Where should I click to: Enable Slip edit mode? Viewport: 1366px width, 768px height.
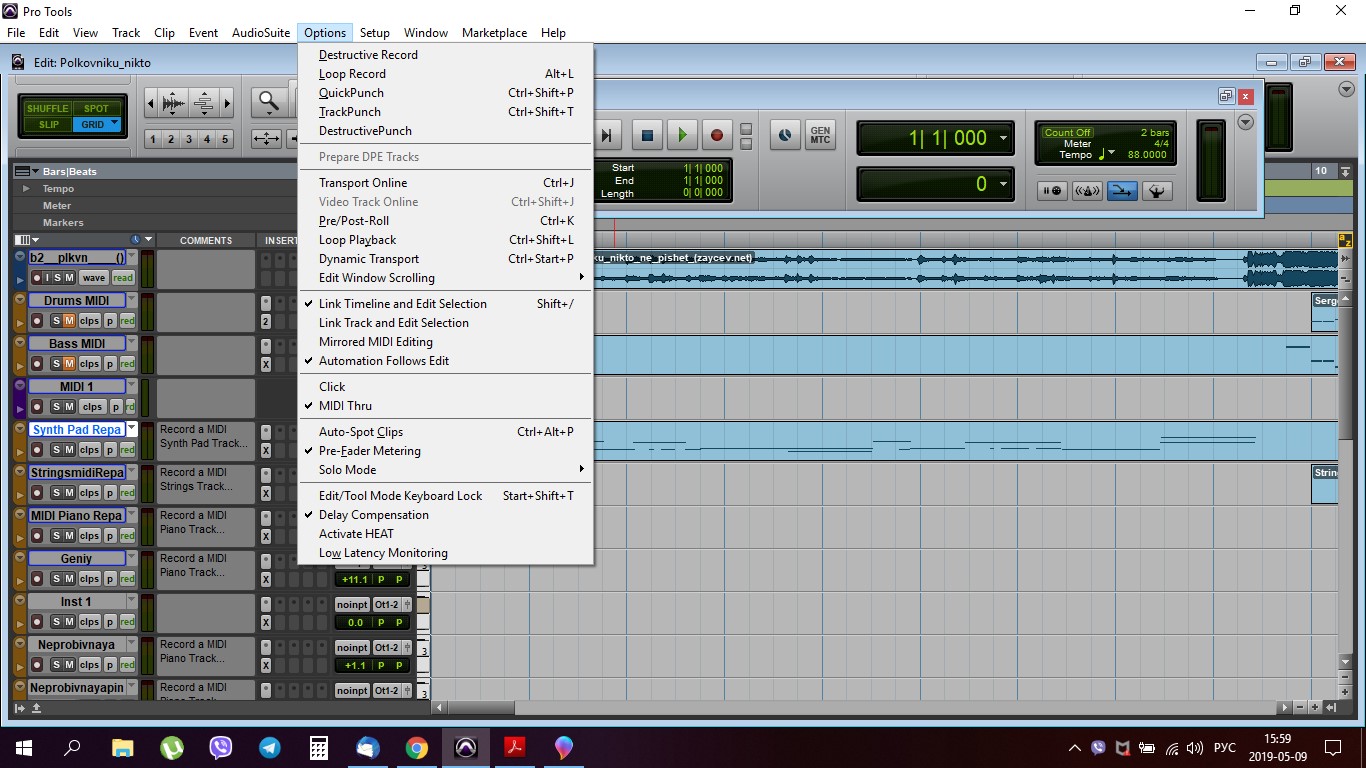pyautogui.click(x=47, y=125)
